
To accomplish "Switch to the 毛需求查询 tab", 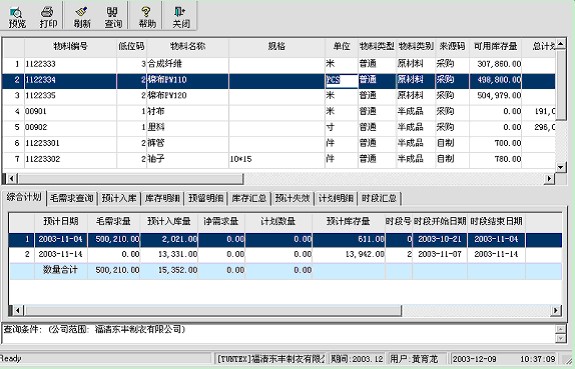I will click(x=72, y=198).
